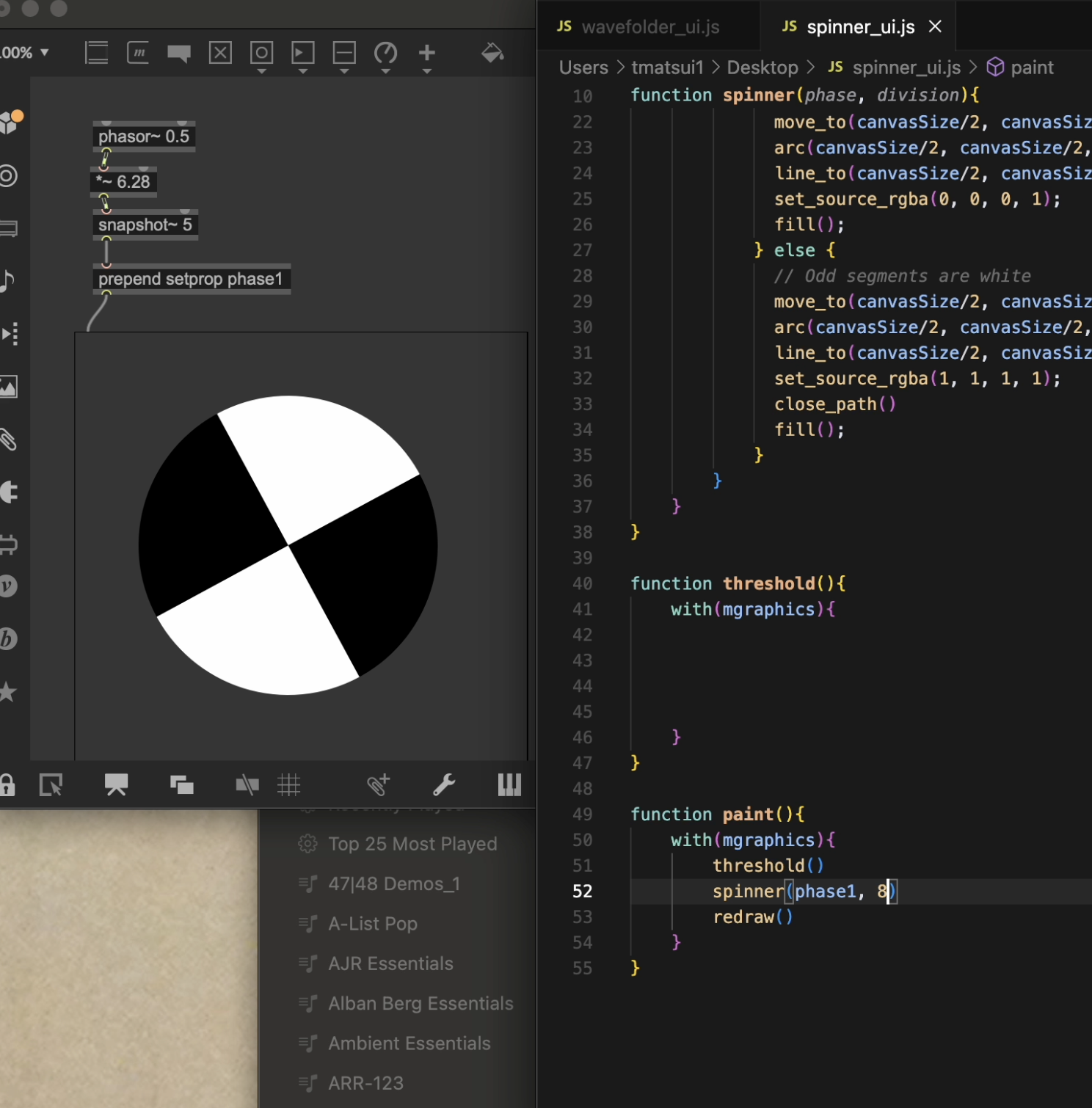1092x1108 pixels.
Task: Open the patcher inspector wrench icon
Action: pyautogui.click(x=444, y=785)
